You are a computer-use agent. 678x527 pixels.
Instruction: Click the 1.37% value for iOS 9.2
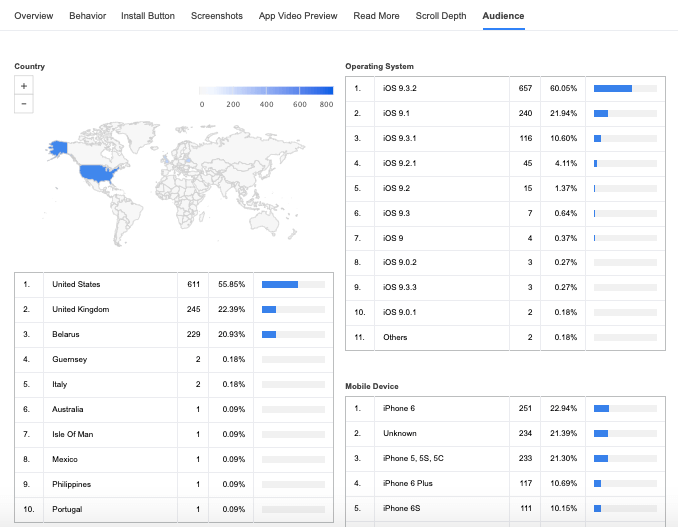(x=566, y=188)
